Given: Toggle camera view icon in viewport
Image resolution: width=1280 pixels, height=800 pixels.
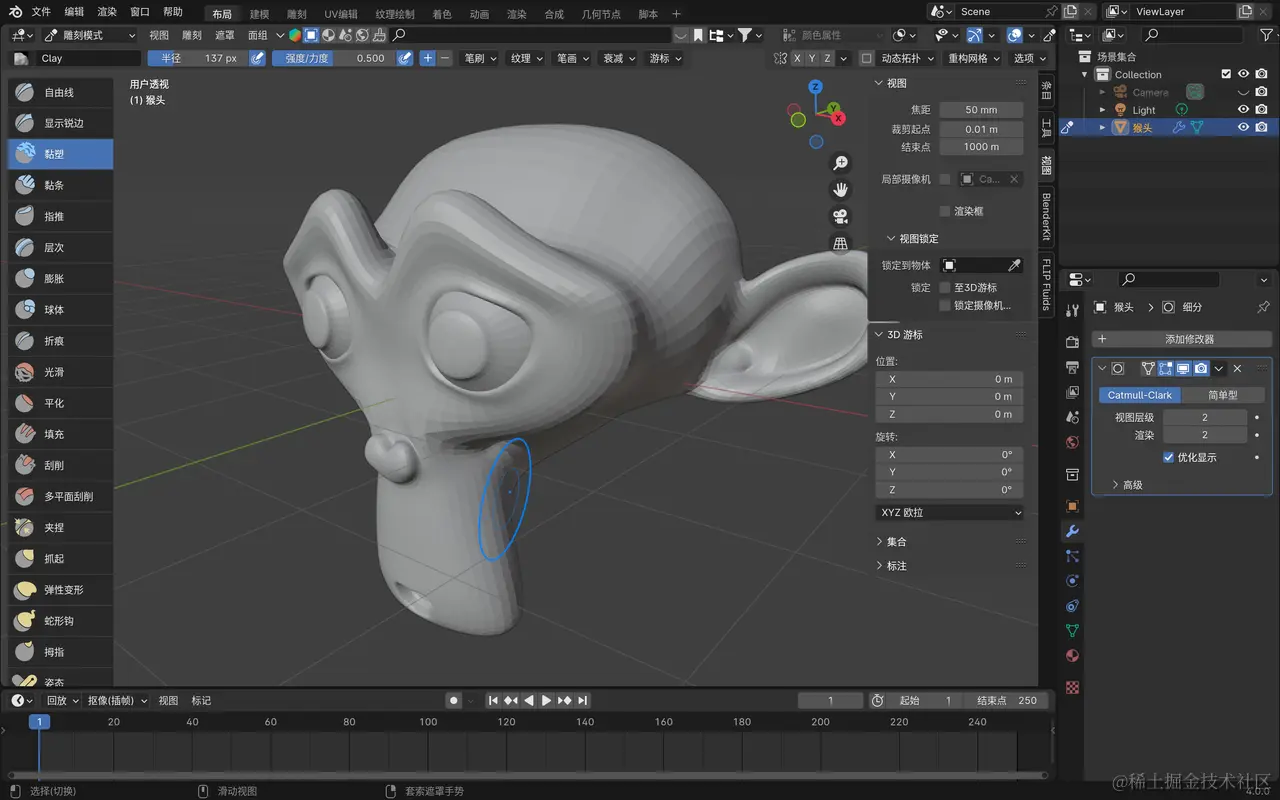Looking at the screenshot, I should coord(841,216).
